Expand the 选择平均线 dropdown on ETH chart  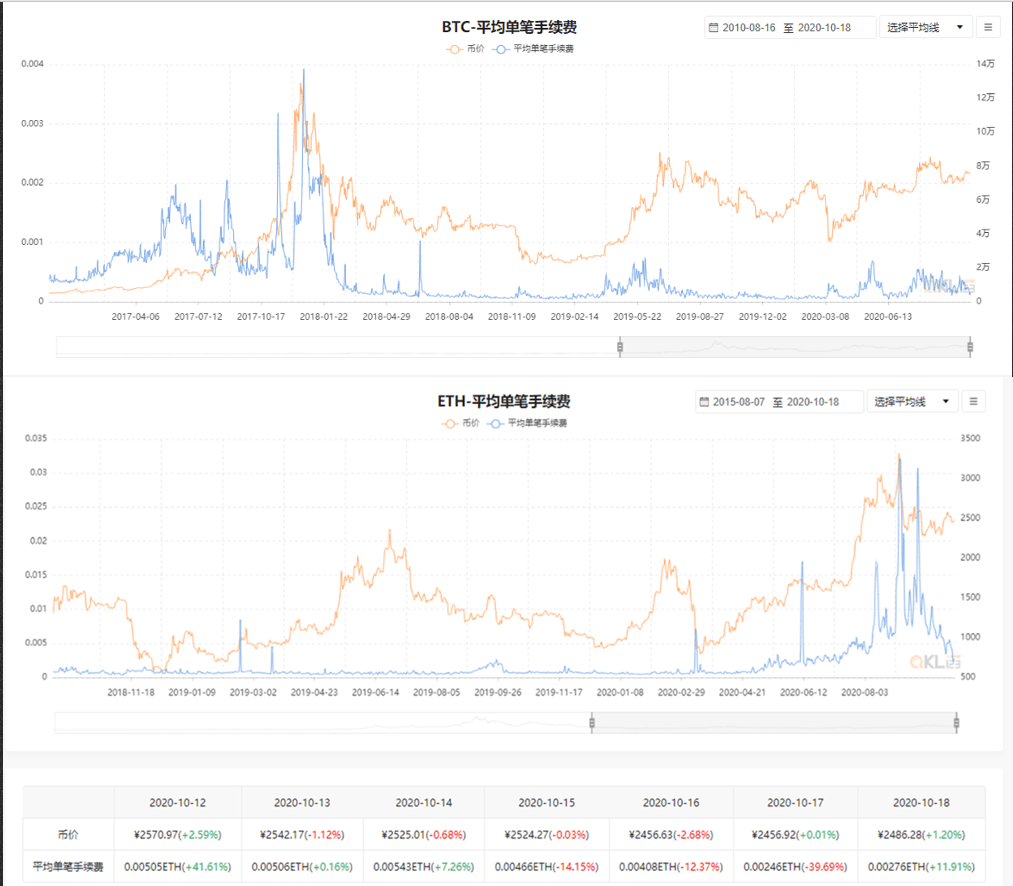[x=912, y=402]
